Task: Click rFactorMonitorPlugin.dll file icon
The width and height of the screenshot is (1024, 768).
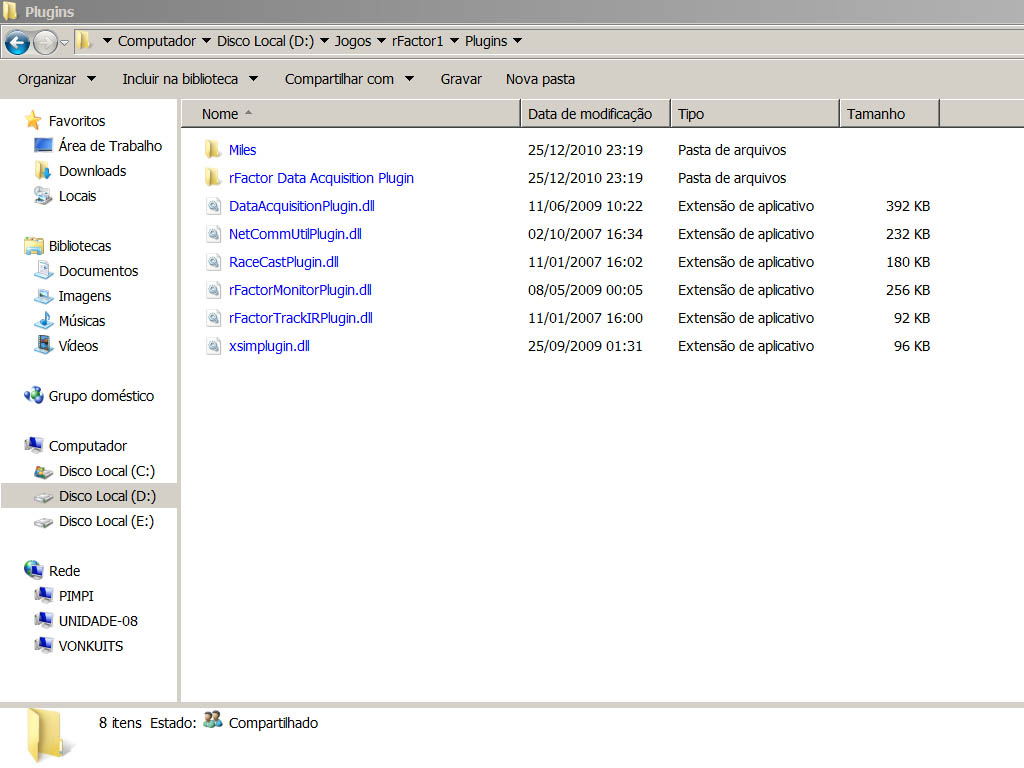Action: [213, 291]
